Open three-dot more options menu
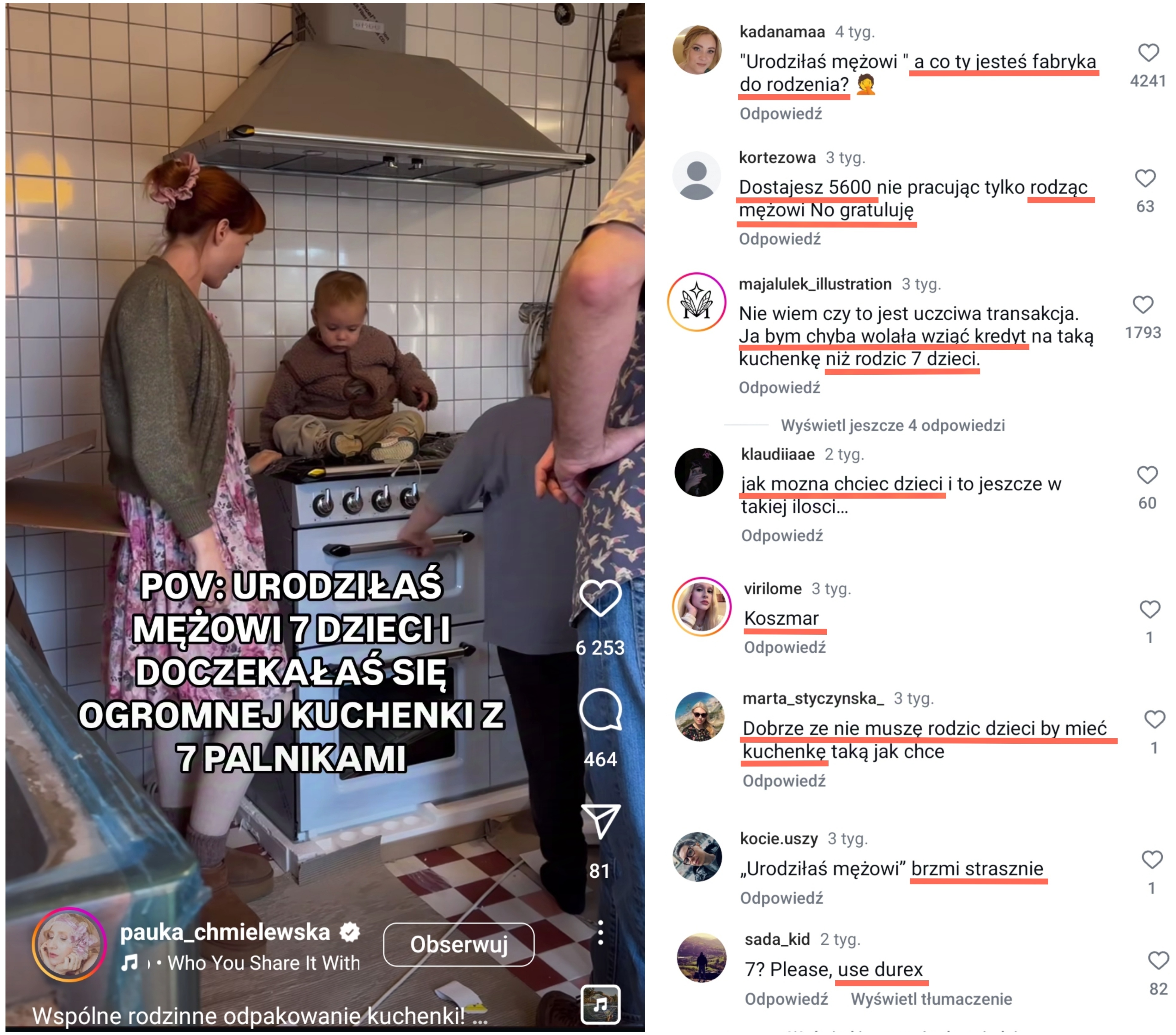Viewport: 1176px width, 1035px height. coord(601,933)
